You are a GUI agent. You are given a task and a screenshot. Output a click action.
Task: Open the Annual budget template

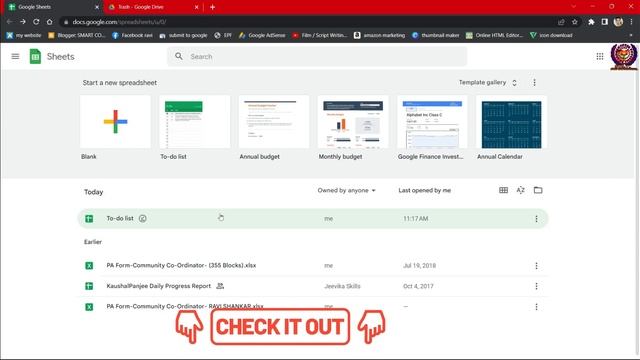(274, 122)
